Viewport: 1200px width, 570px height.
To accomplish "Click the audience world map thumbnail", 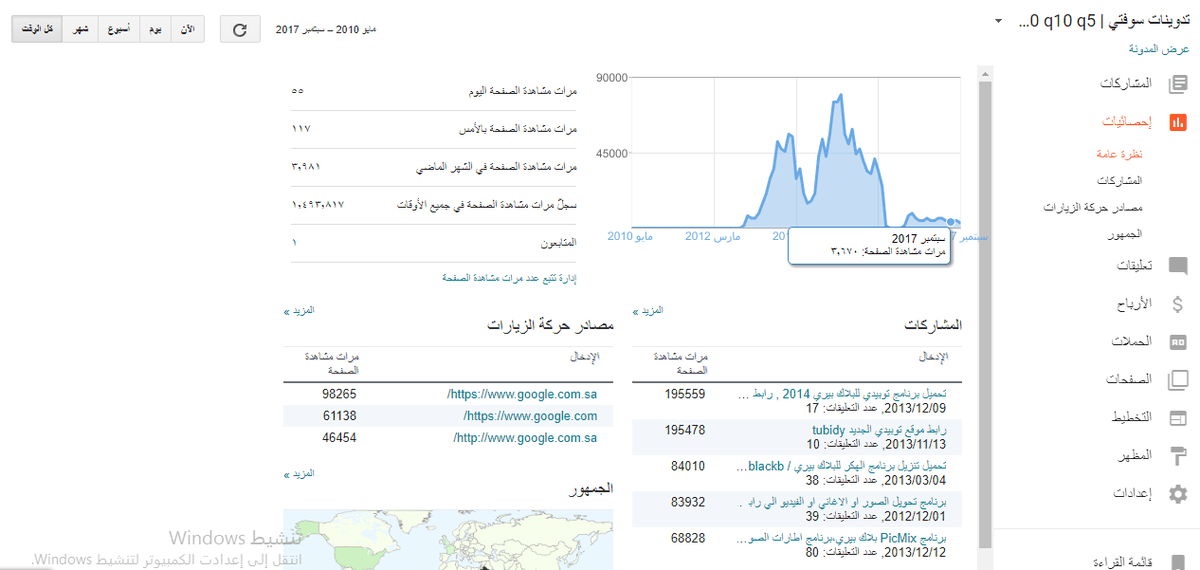I will coord(448,539).
